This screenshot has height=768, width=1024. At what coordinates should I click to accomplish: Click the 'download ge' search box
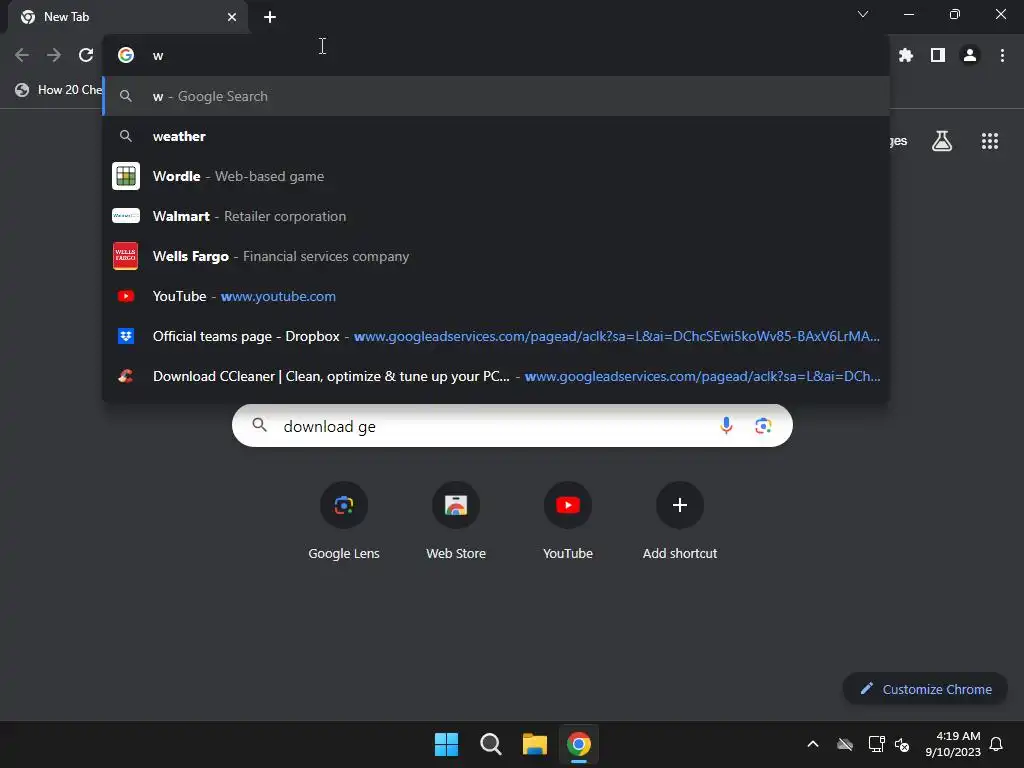pyautogui.click(x=512, y=426)
